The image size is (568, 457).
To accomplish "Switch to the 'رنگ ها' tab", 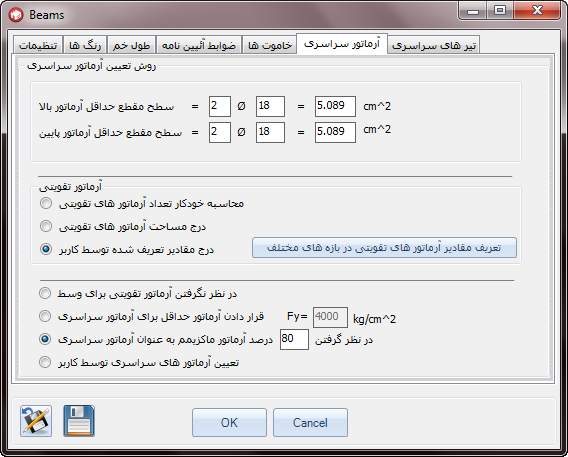I will point(85,45).
